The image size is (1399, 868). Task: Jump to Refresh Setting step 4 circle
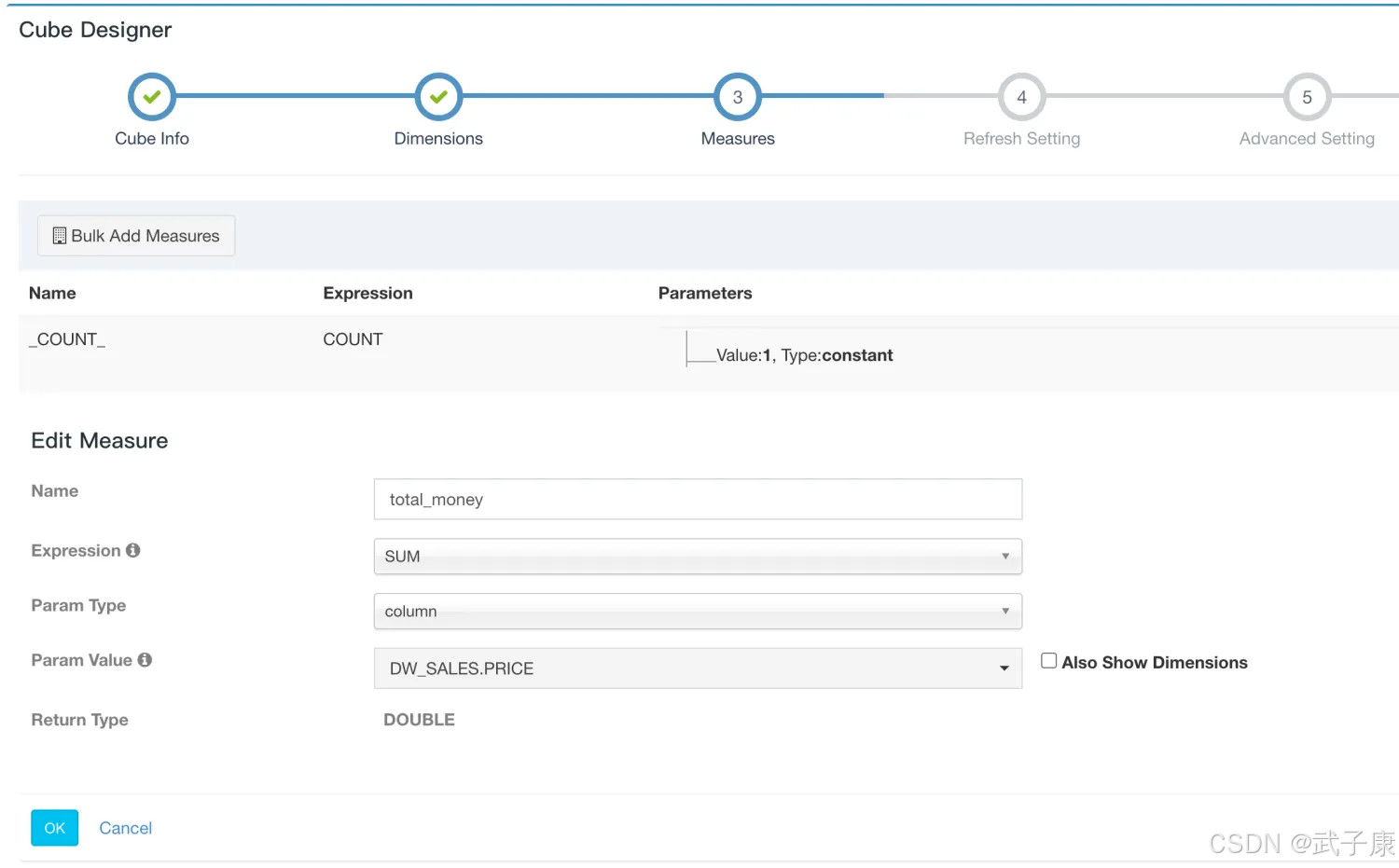(1021, 97)
